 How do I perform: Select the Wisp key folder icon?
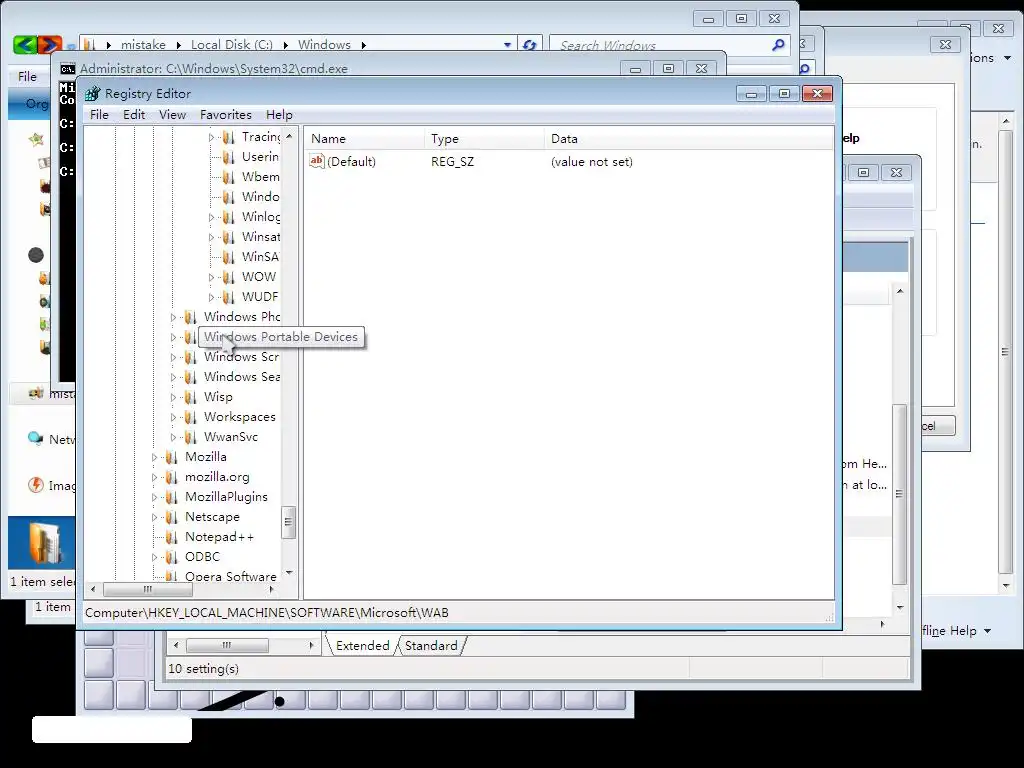(x=191, y=397)
